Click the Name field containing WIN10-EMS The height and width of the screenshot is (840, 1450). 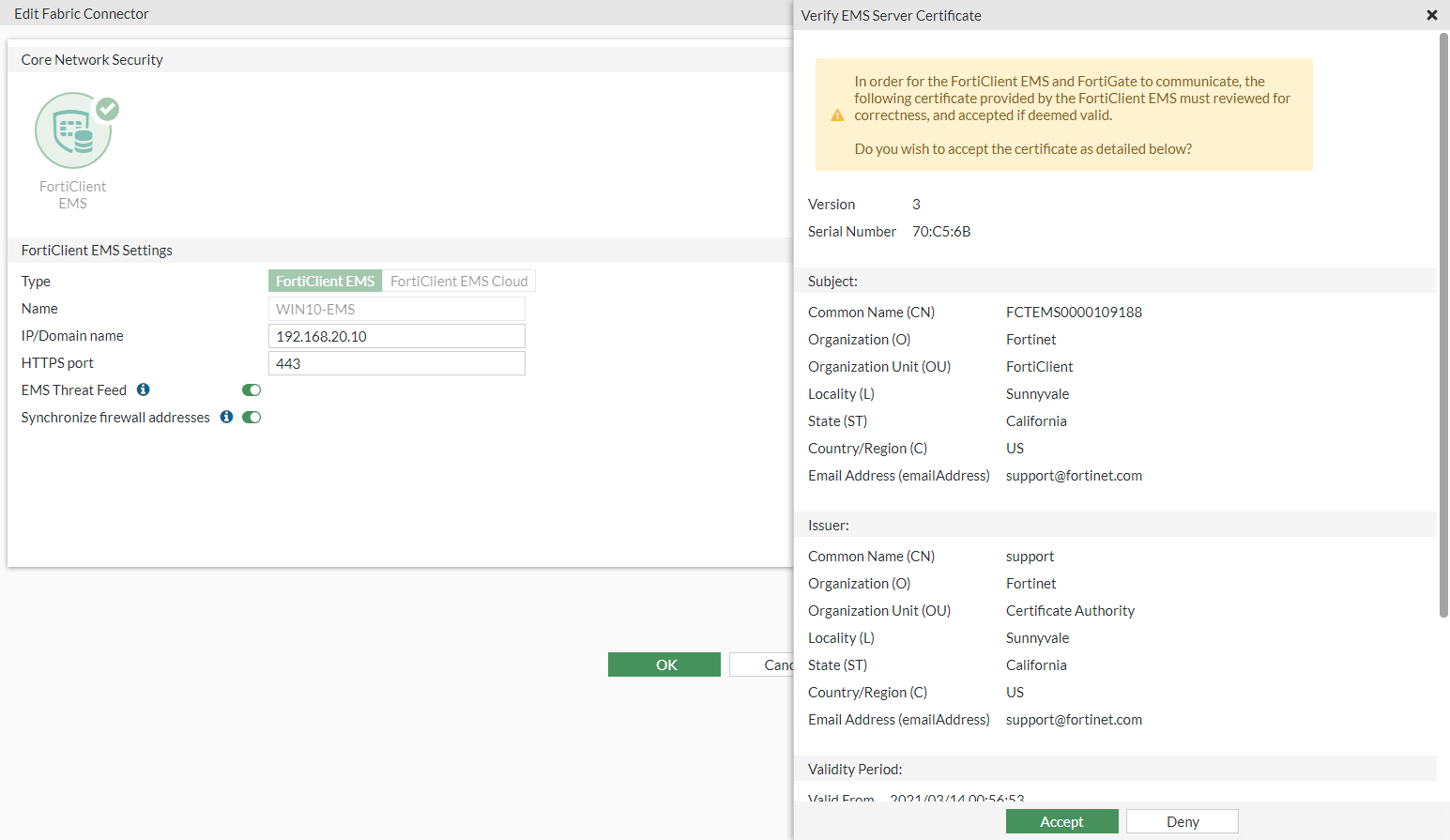(x=397, y=309)
